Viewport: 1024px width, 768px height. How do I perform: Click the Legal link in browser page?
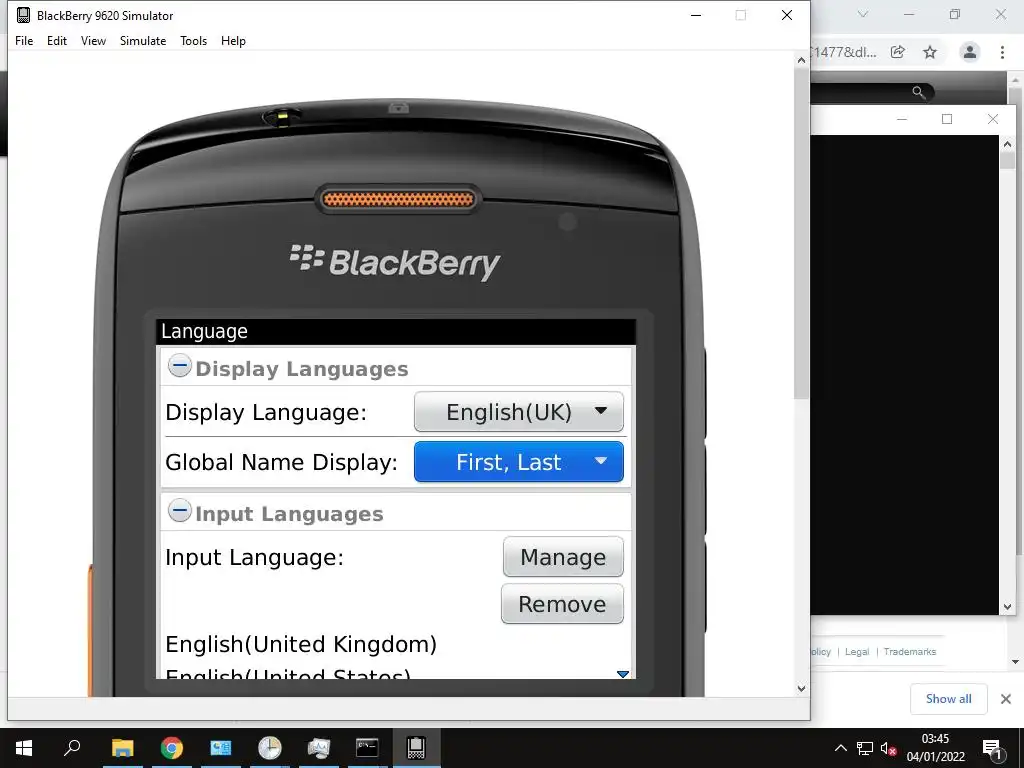pos(857,652)
